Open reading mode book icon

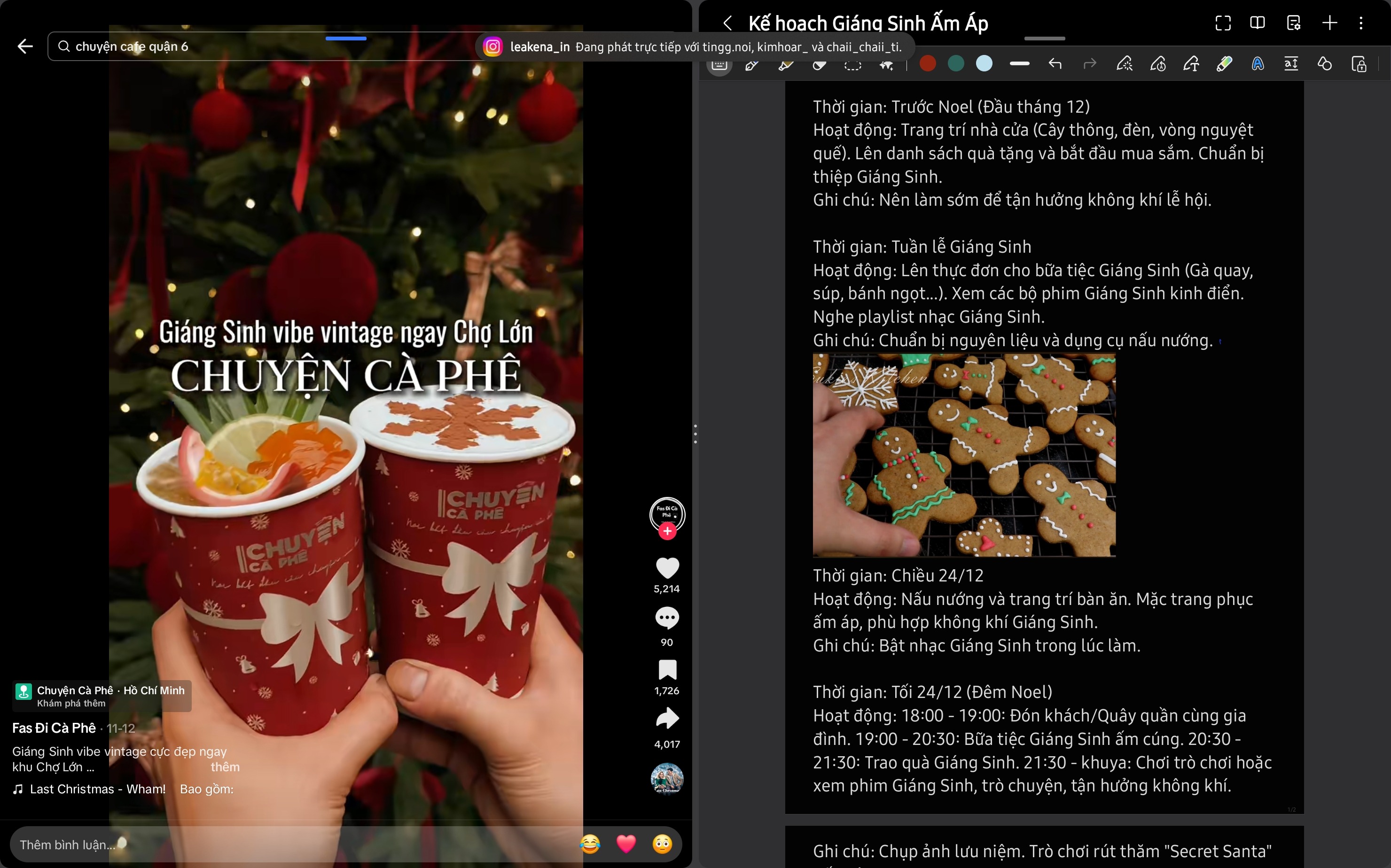(x=1257, y=23)
